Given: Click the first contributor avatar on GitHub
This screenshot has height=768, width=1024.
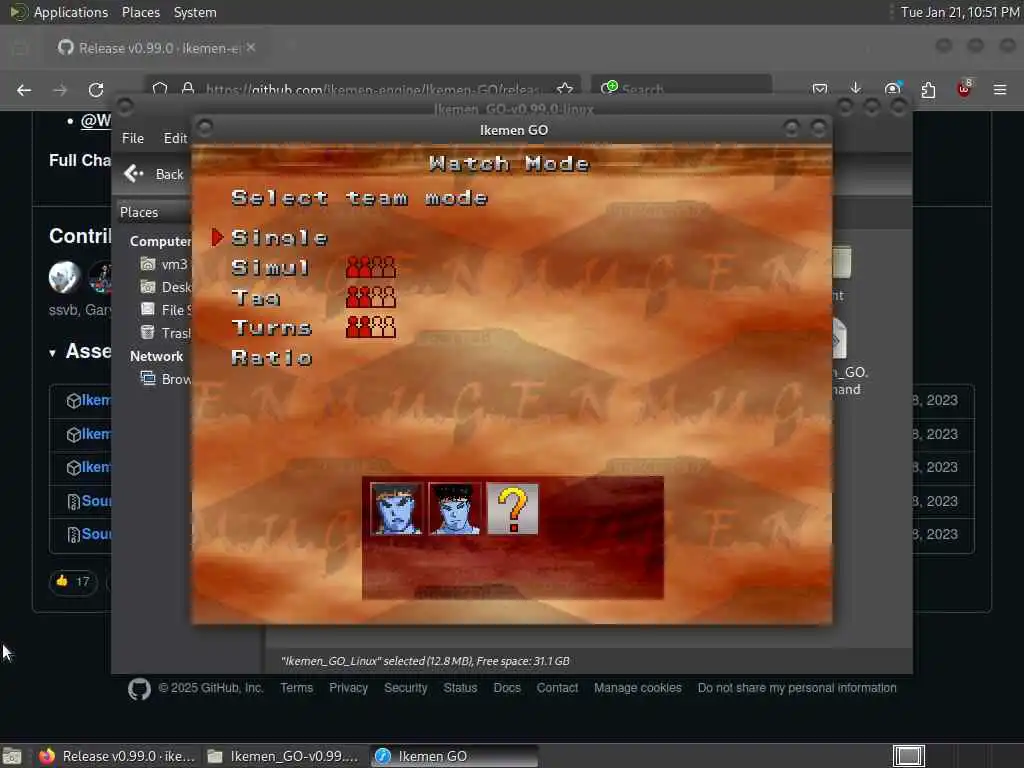Looking at the screenshot, I should click(x=65, y=276).
